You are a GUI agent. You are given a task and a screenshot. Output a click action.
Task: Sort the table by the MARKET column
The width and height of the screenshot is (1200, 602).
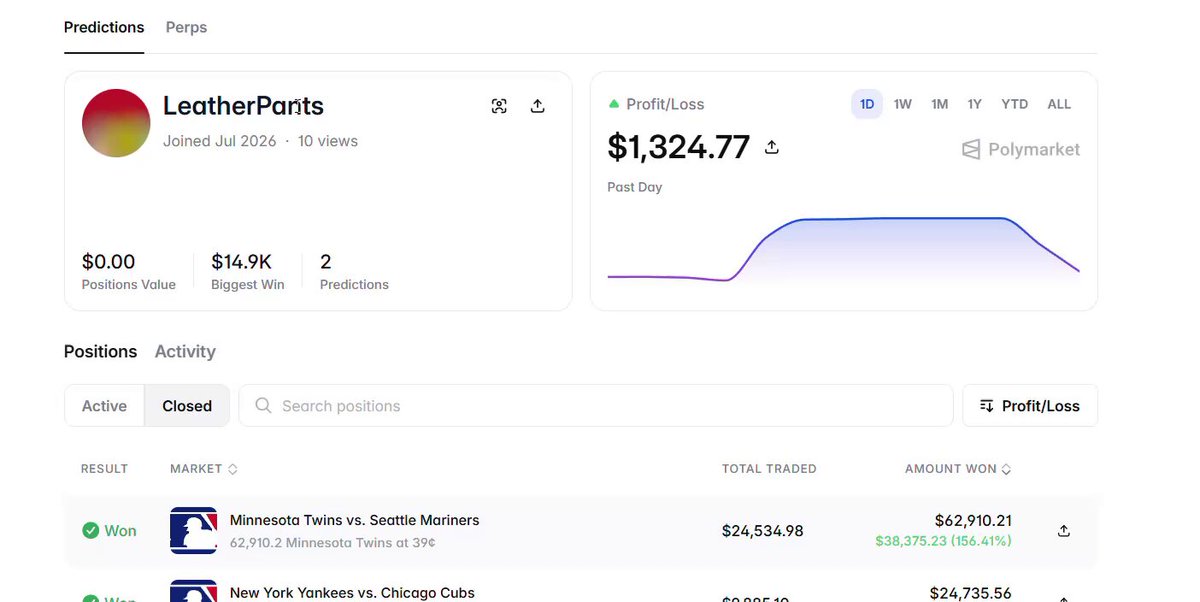204,469
